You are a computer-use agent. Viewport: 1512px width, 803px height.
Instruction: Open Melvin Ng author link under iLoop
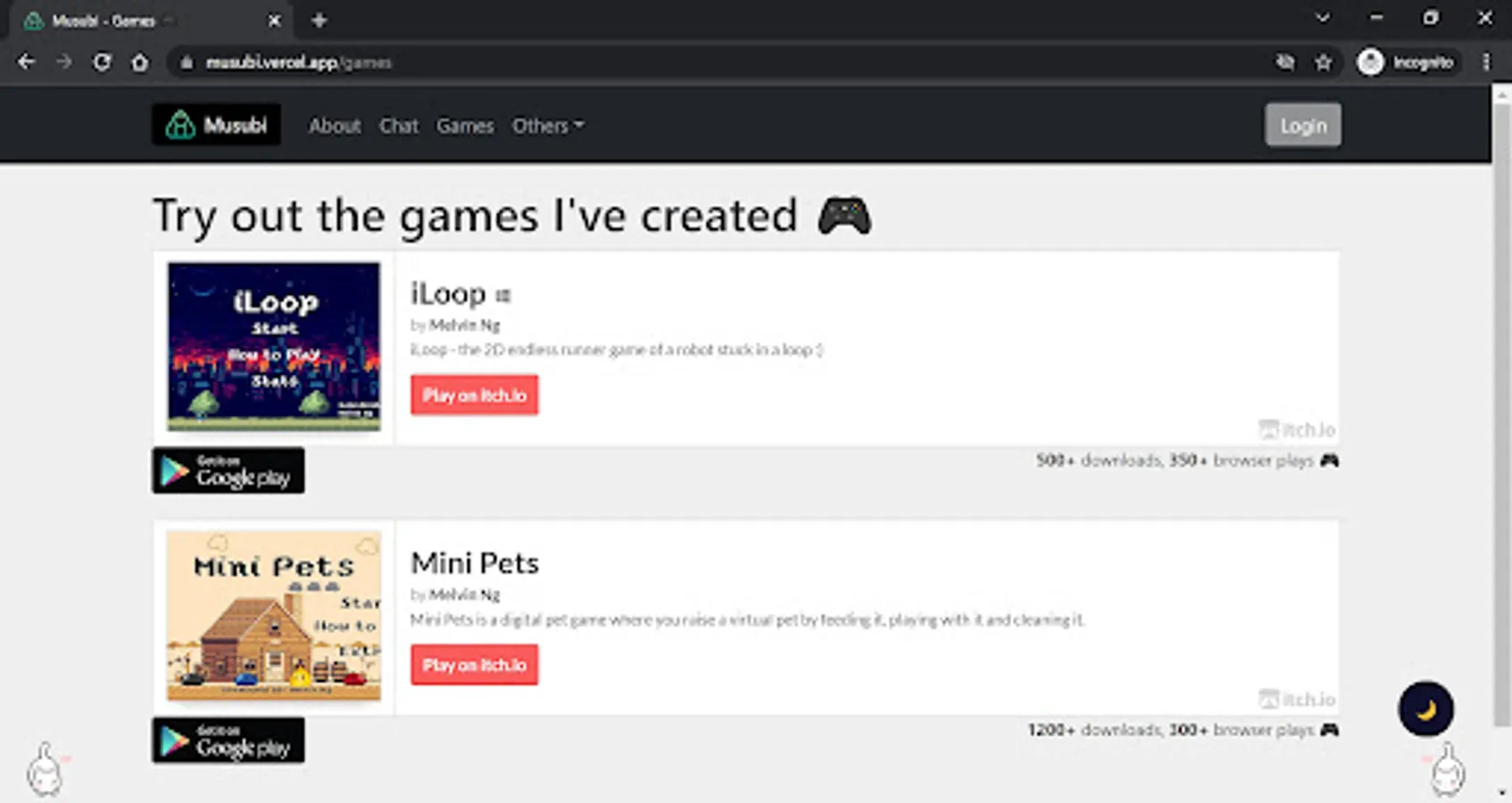coord(464,325)
